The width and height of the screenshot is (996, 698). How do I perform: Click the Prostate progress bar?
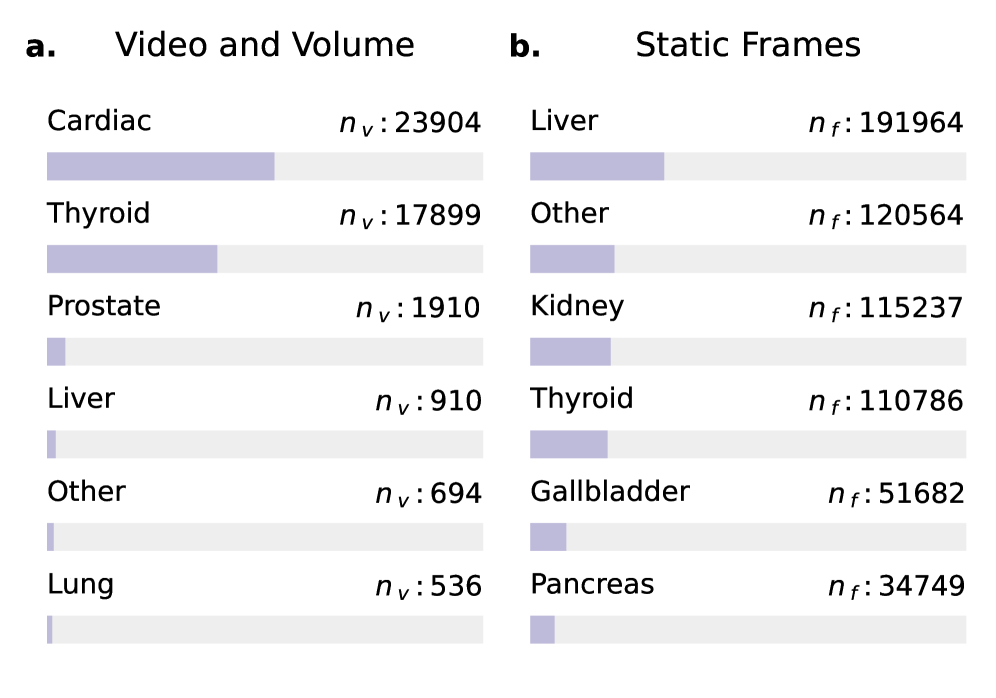[264, 352]
